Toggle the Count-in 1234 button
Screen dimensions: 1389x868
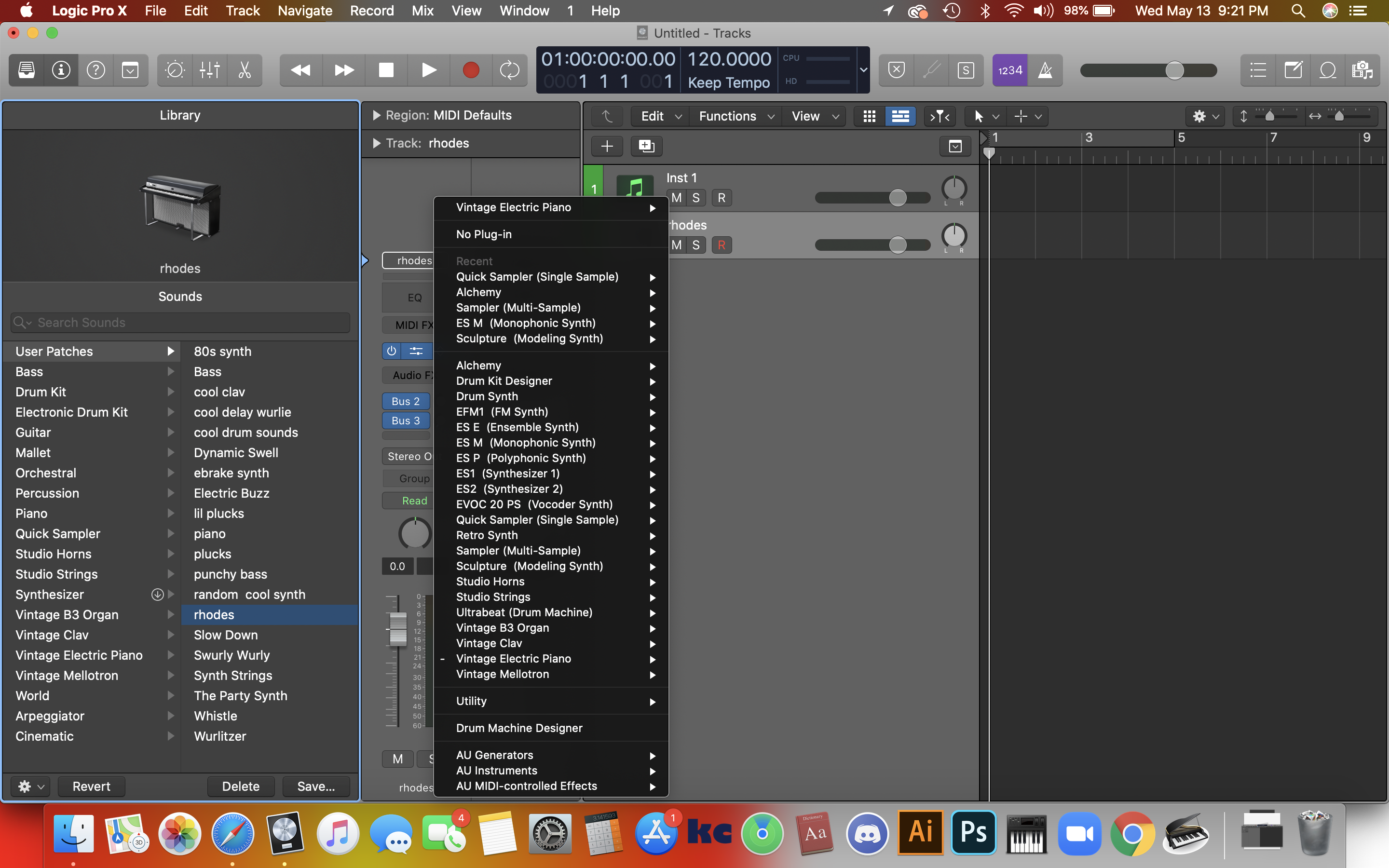tap(1009, 70)
